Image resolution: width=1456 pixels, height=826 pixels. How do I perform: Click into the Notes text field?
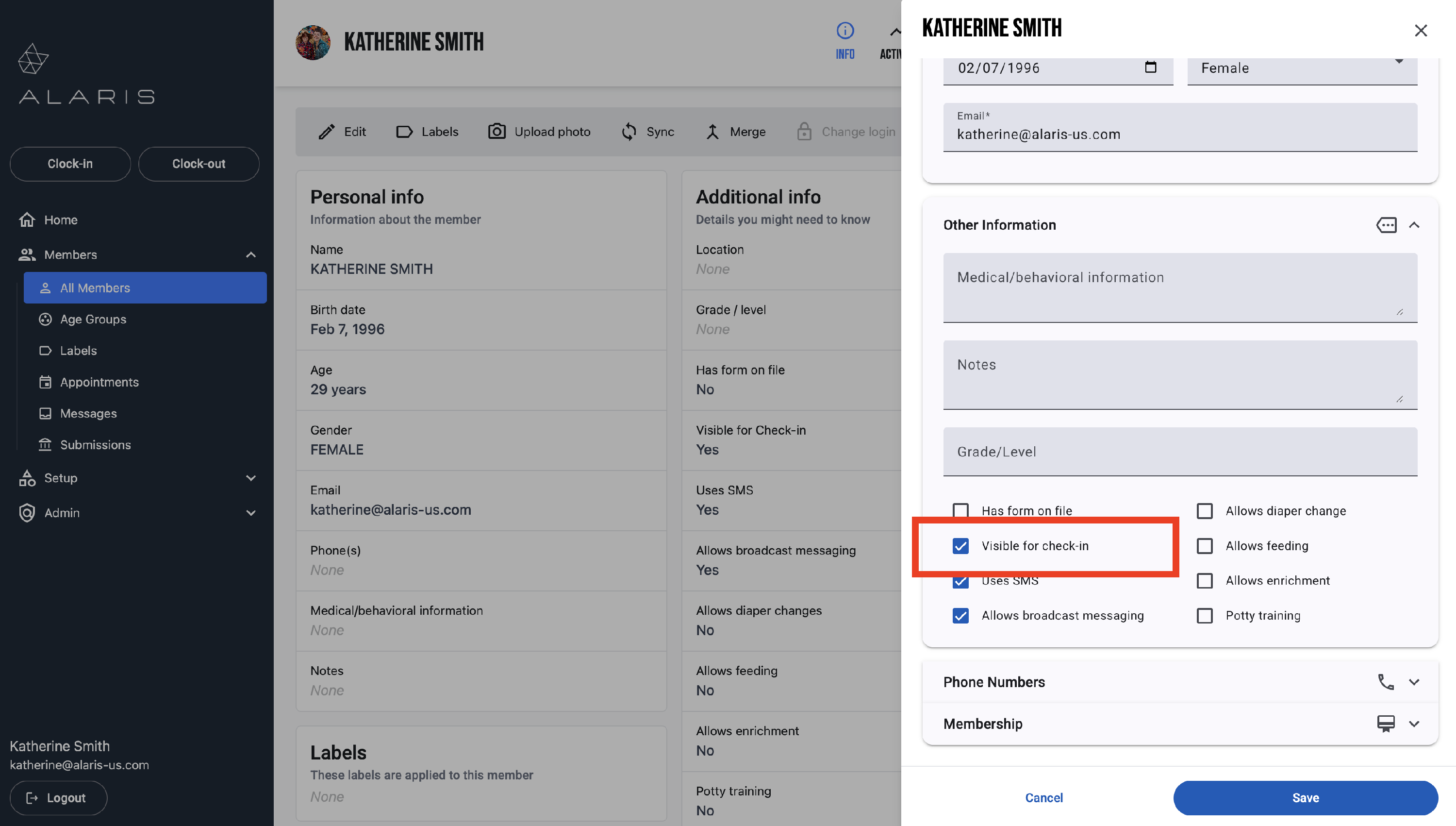point(1179,374)
